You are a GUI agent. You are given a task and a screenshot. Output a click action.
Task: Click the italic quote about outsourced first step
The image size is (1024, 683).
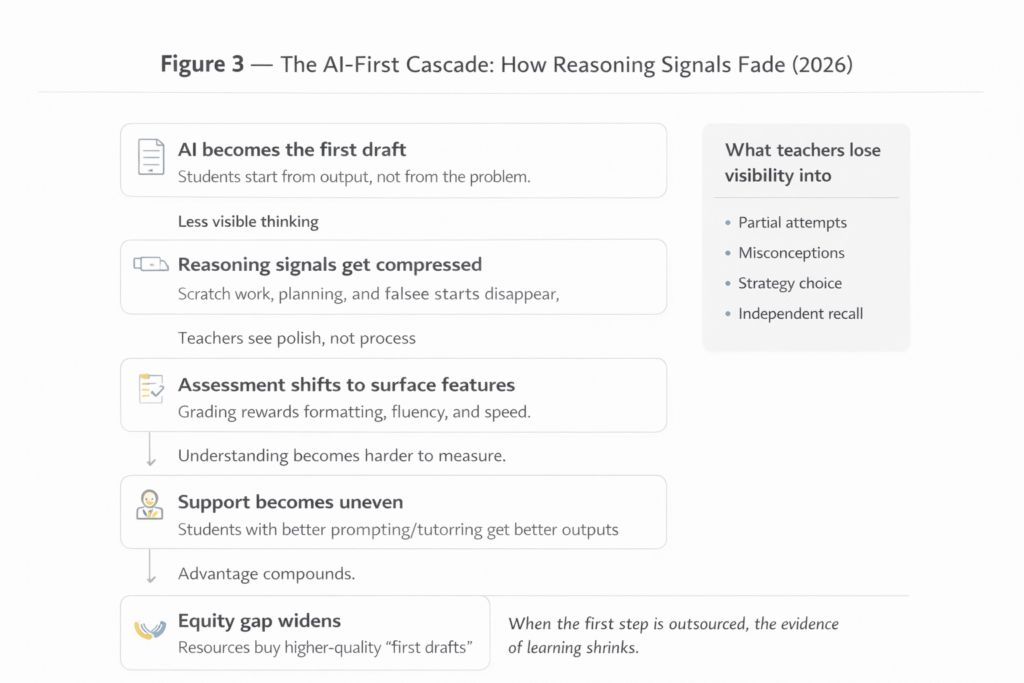pos(673,635)
